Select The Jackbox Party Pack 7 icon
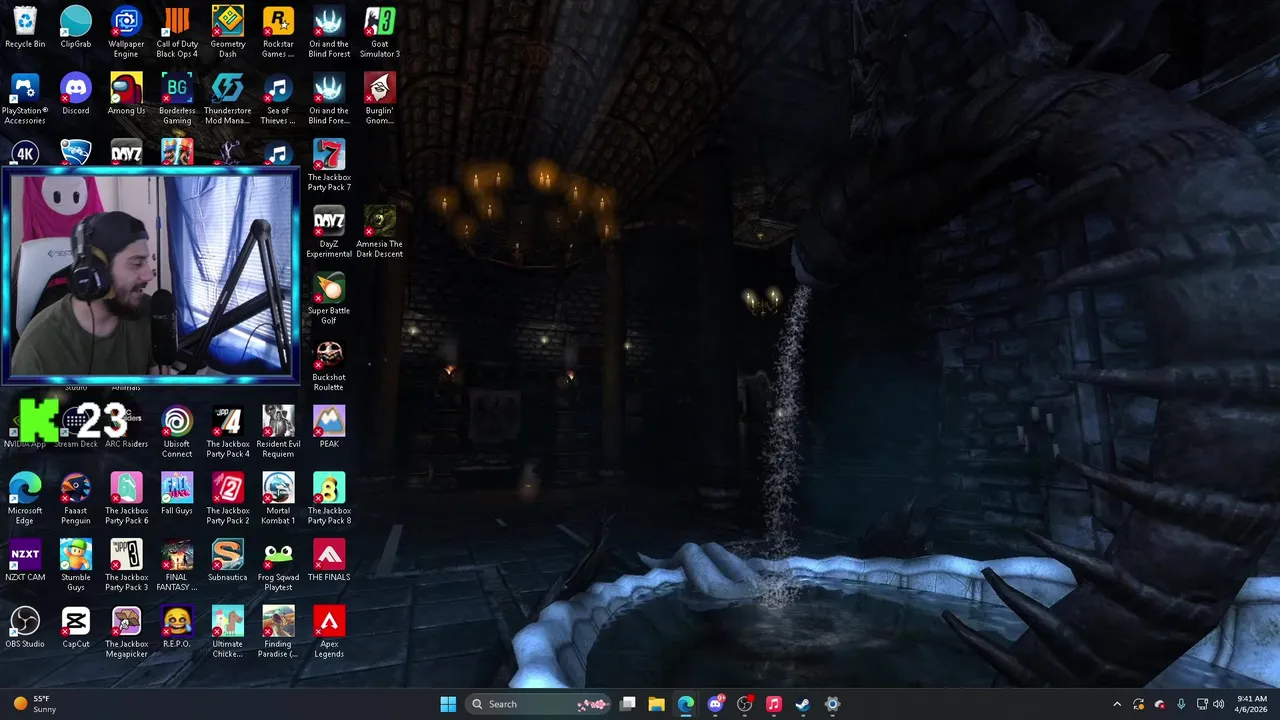 tap(329, 165)
